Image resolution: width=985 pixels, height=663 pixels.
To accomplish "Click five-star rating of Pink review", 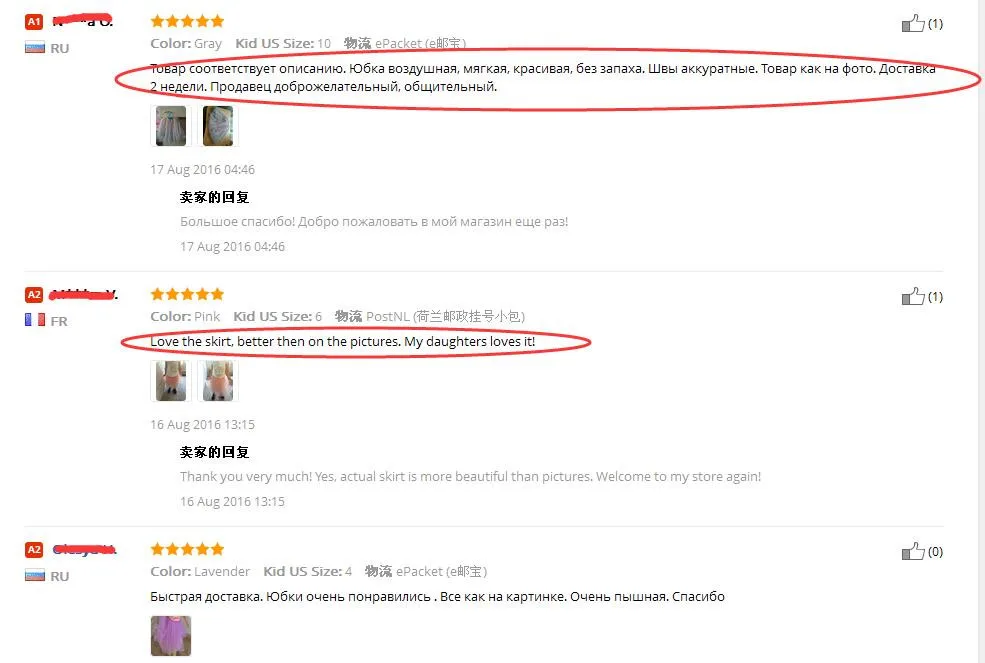I will pyautogui.click(x=187, y=294).
